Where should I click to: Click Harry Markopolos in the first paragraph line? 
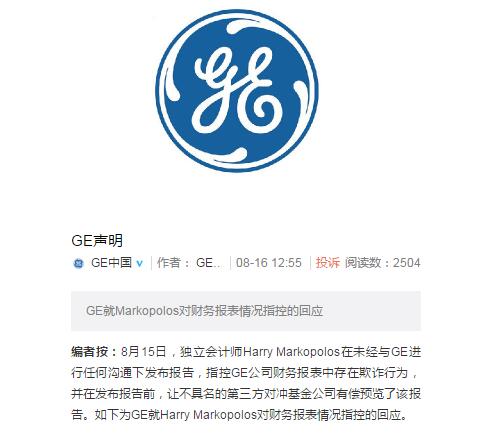tap(292, 352)
